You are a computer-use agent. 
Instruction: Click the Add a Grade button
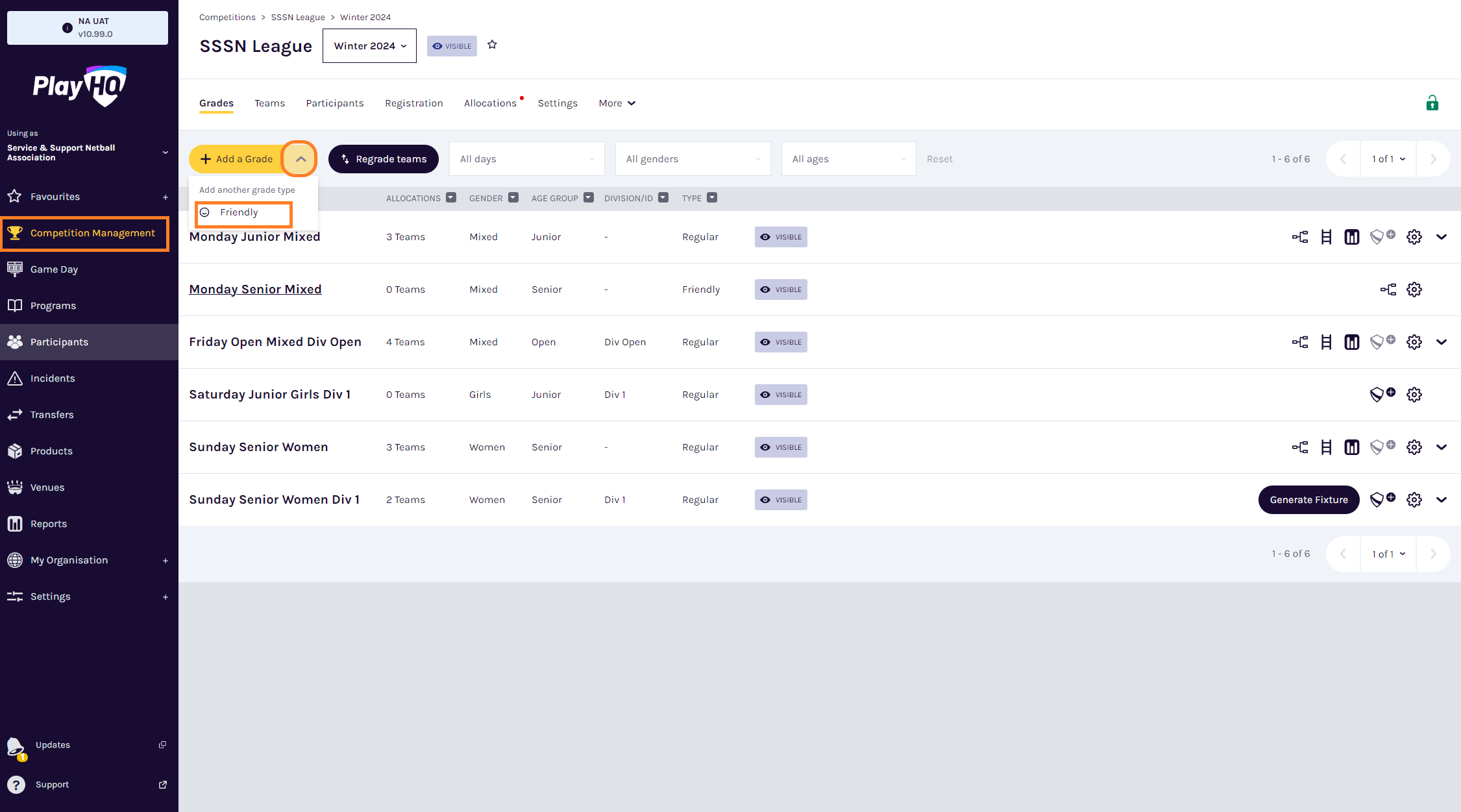coord(236,159)
